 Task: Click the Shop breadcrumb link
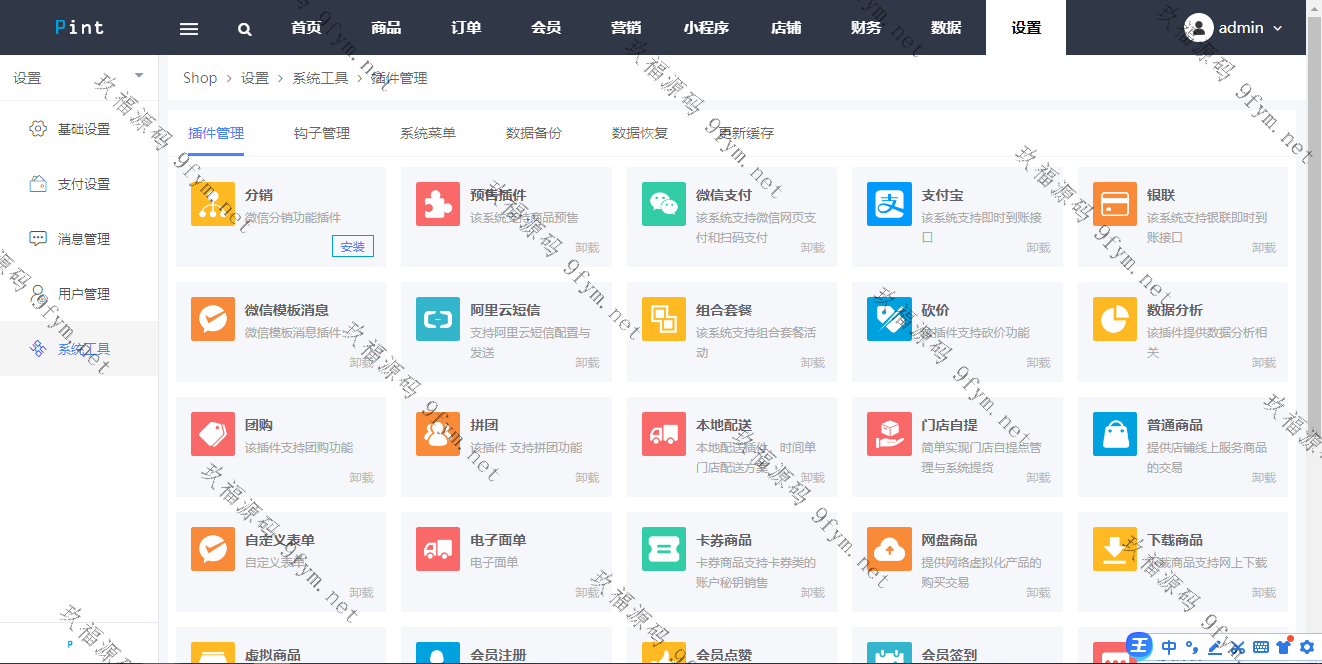coord(200,78)
